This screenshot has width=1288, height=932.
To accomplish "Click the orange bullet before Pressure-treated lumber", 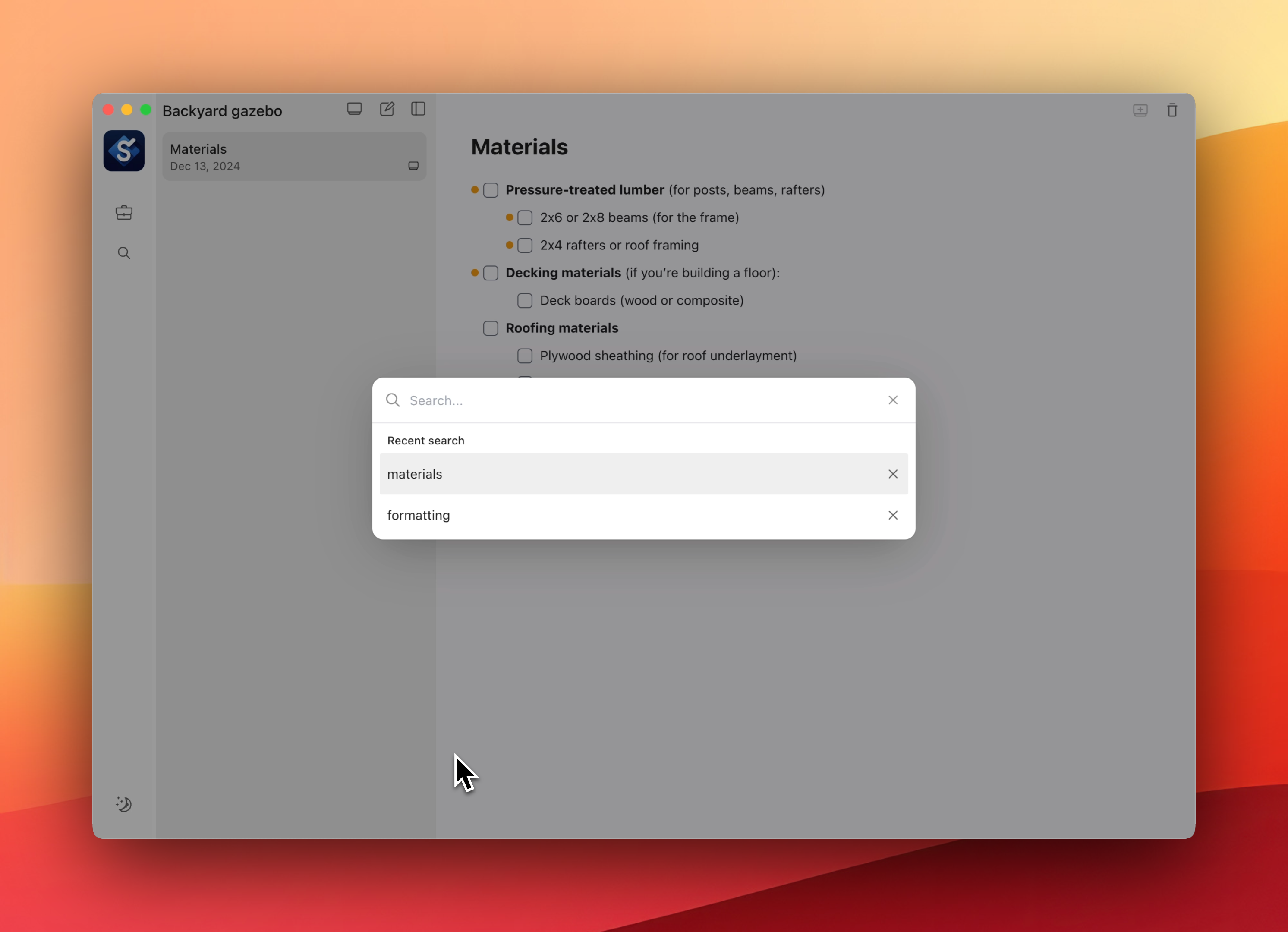I will point(475,190).
